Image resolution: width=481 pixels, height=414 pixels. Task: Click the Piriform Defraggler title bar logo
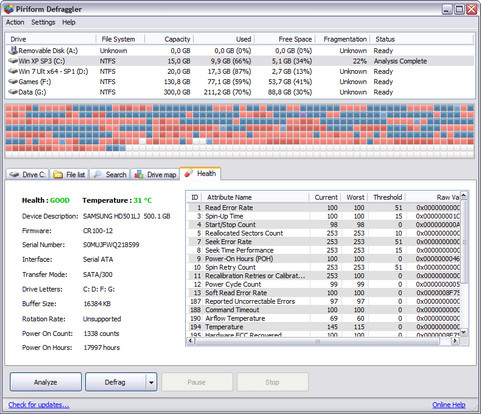[9, 9]
